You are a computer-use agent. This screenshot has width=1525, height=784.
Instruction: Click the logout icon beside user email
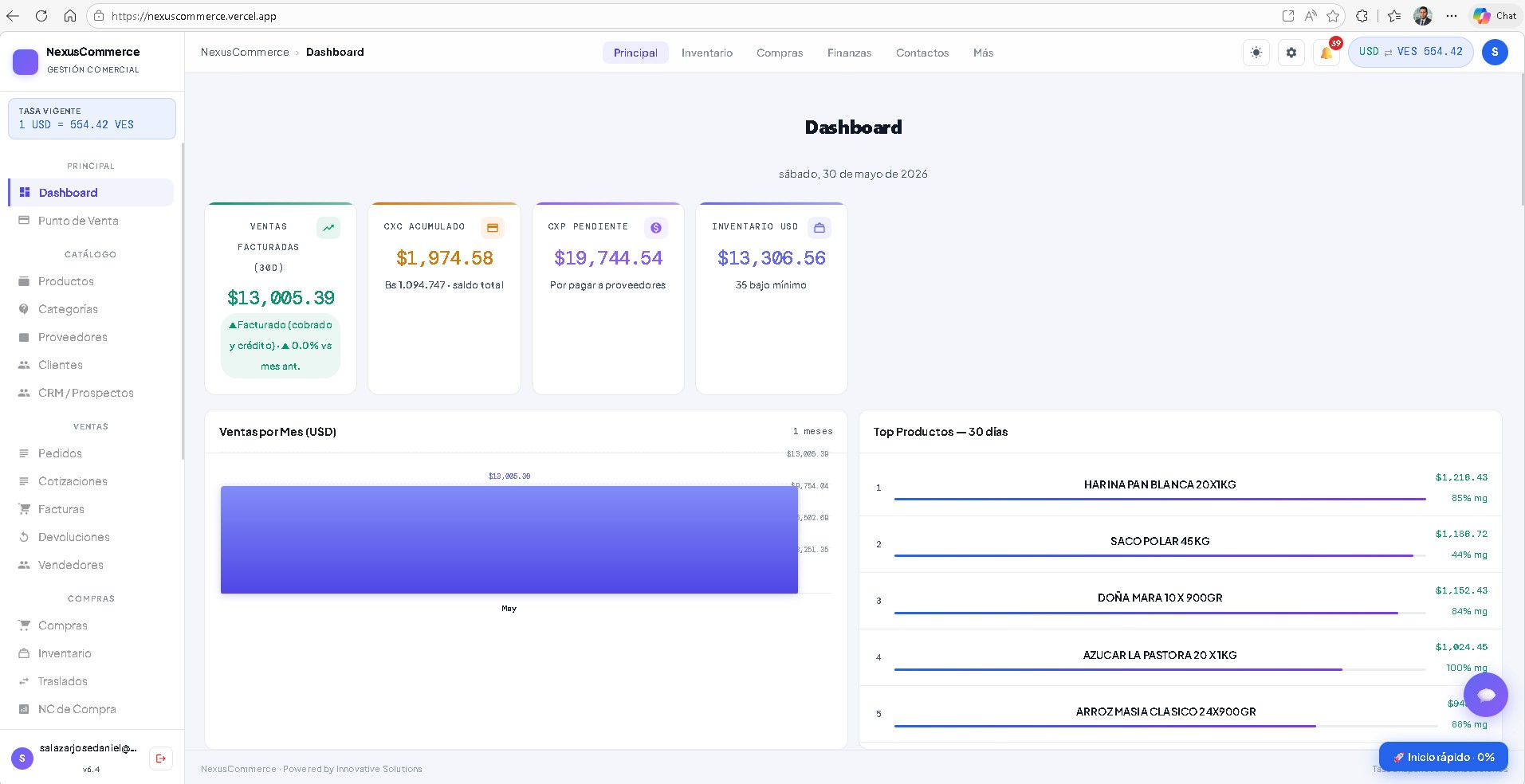(x=161, y=759)
